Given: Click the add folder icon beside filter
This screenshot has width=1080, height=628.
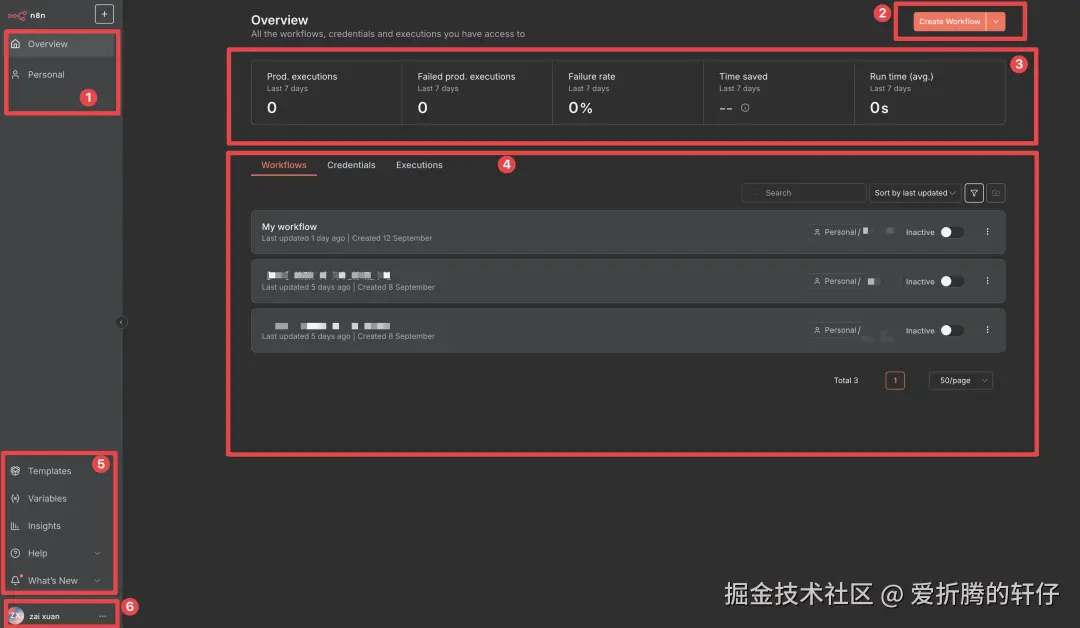Looking at the screenshot, I should 995,193.
